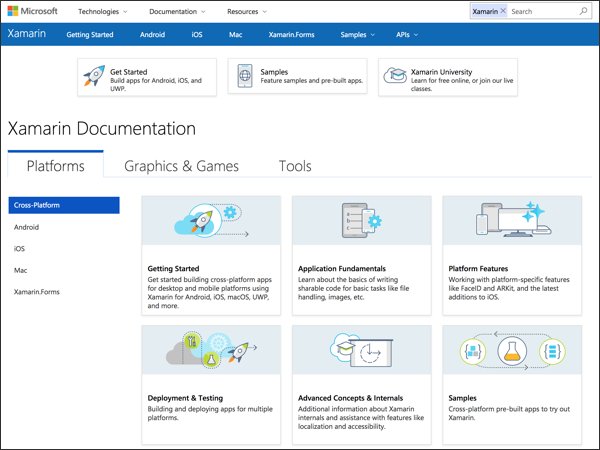Select Android in the left sidebar

point(26,227)
